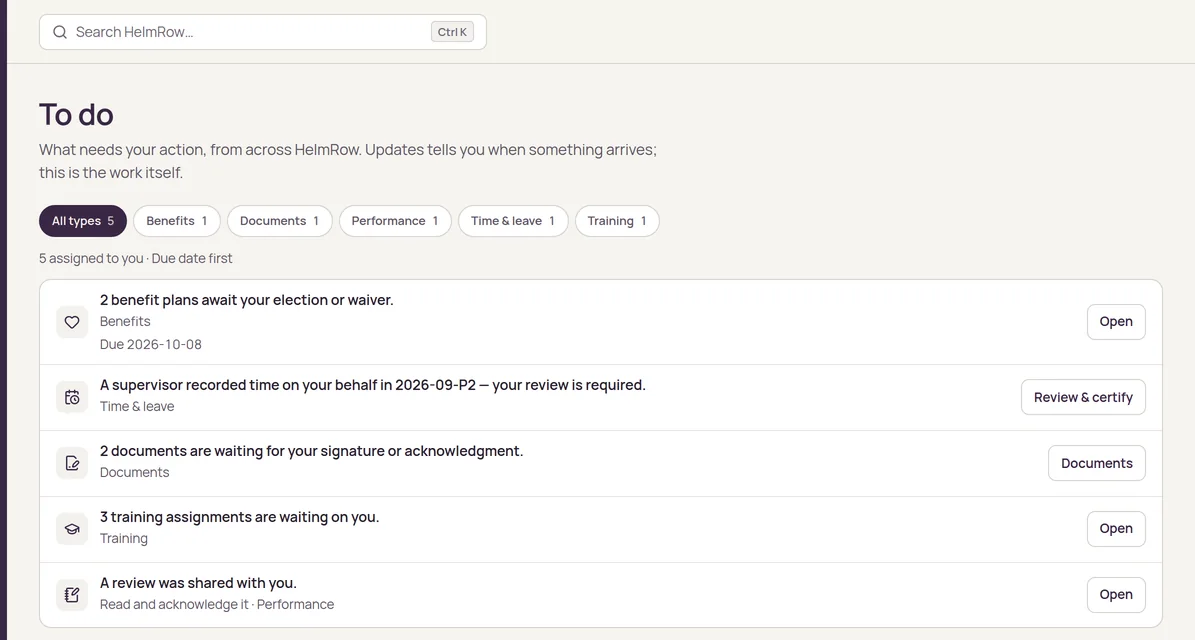The width and height of the screenshot is (1195, 640).
Task: Click the 'To do' page heading
Action: click(76, 115)
